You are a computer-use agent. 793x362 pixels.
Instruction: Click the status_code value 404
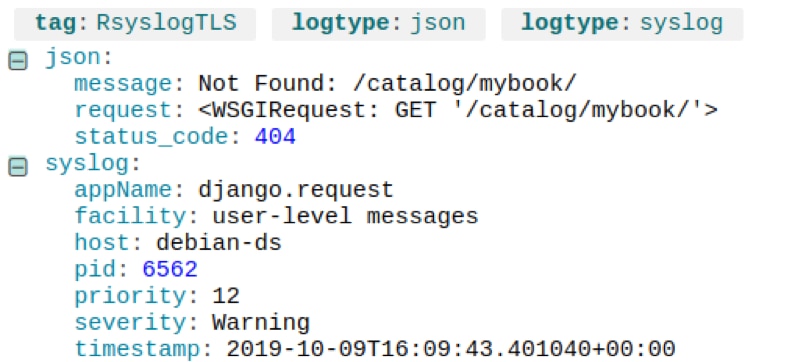pyautogui.click(x=275, y=137)
